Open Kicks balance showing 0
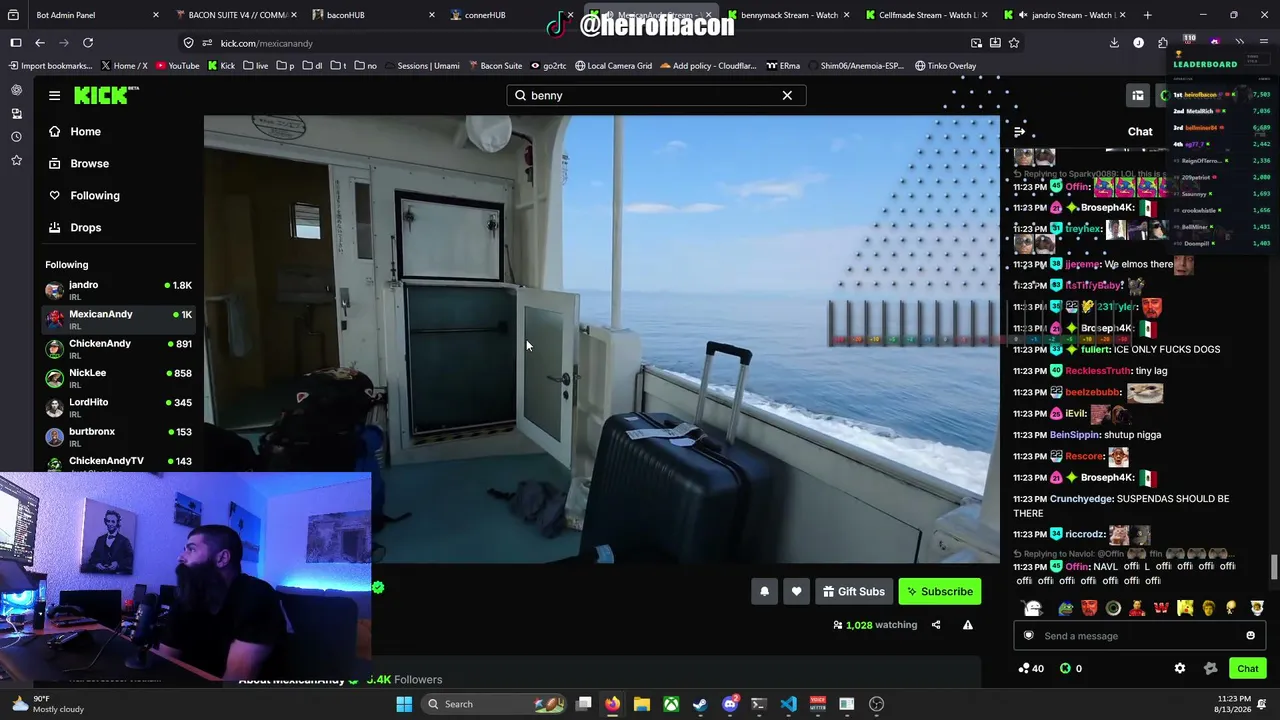The width and height of the screenshot is (1280, 720). 1071,668
